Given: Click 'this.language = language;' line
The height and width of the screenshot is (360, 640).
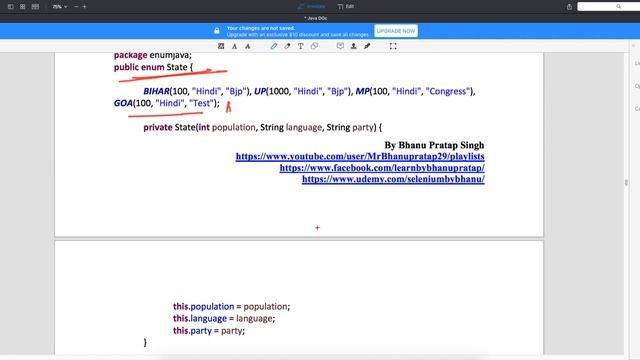Looking at the screenshot, I should coord(224,318).
